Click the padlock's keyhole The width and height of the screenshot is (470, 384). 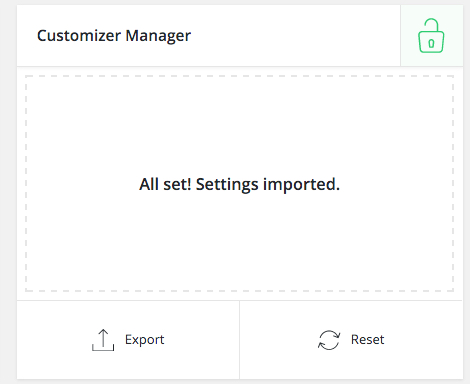point(431,43)
